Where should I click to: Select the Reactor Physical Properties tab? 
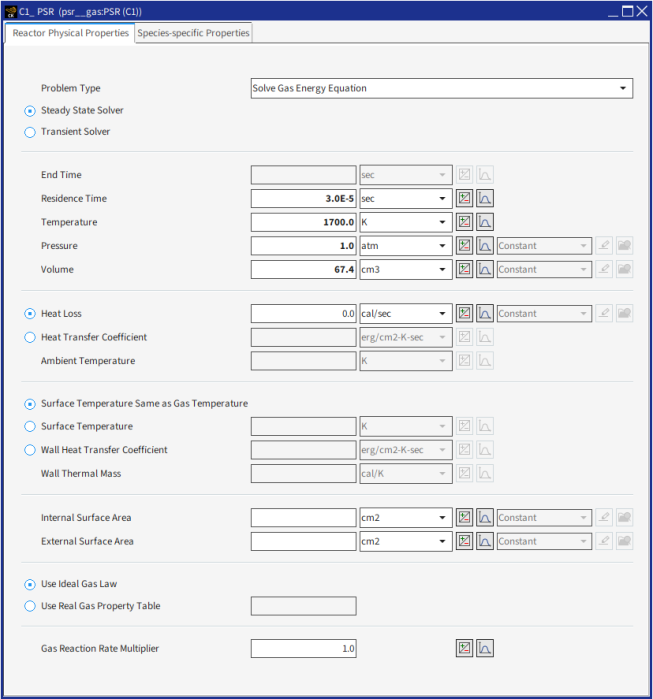click(70, 33)
